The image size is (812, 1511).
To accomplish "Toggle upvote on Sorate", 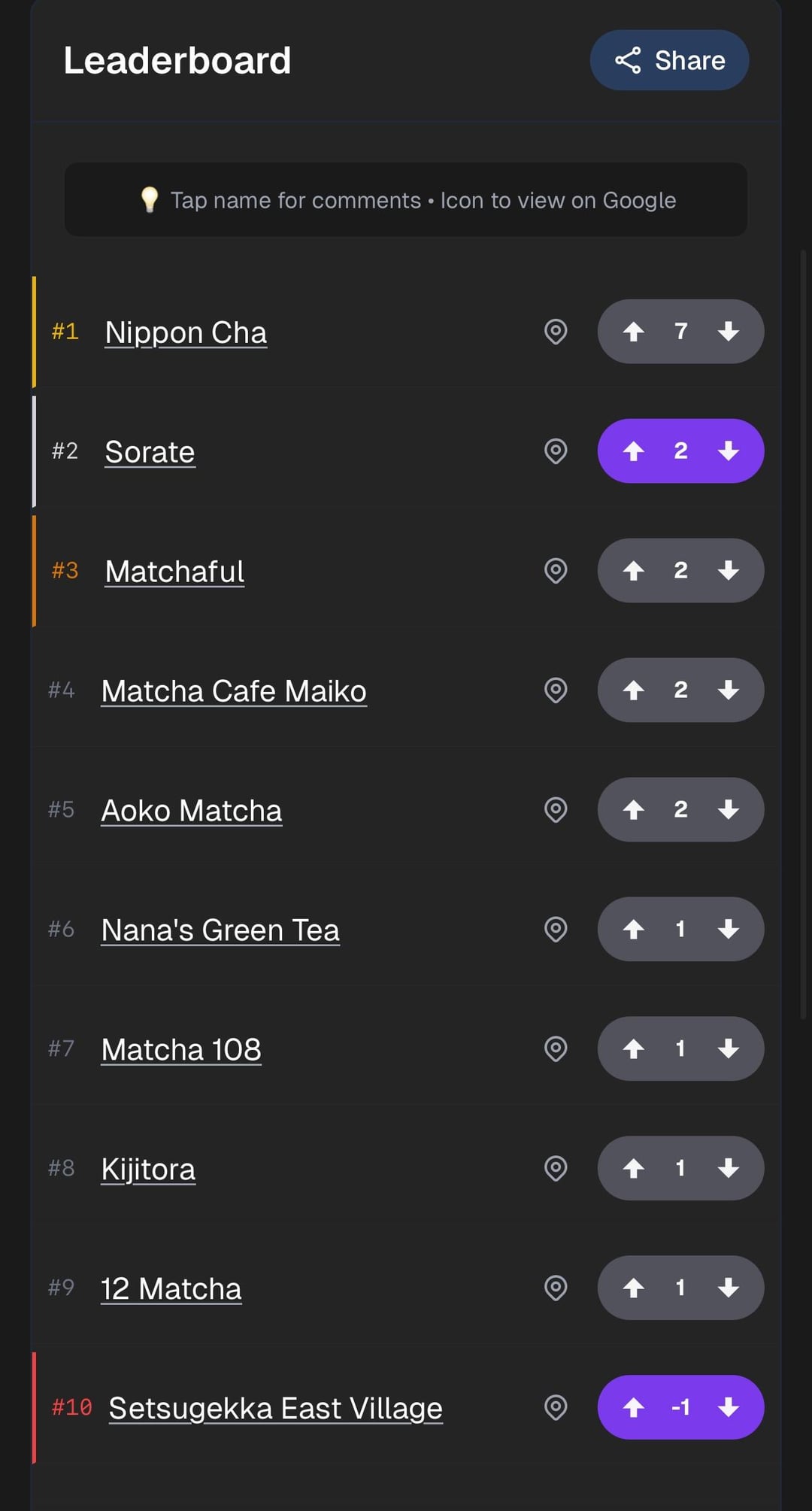I will pyautogui.click(x=634, y=451).
